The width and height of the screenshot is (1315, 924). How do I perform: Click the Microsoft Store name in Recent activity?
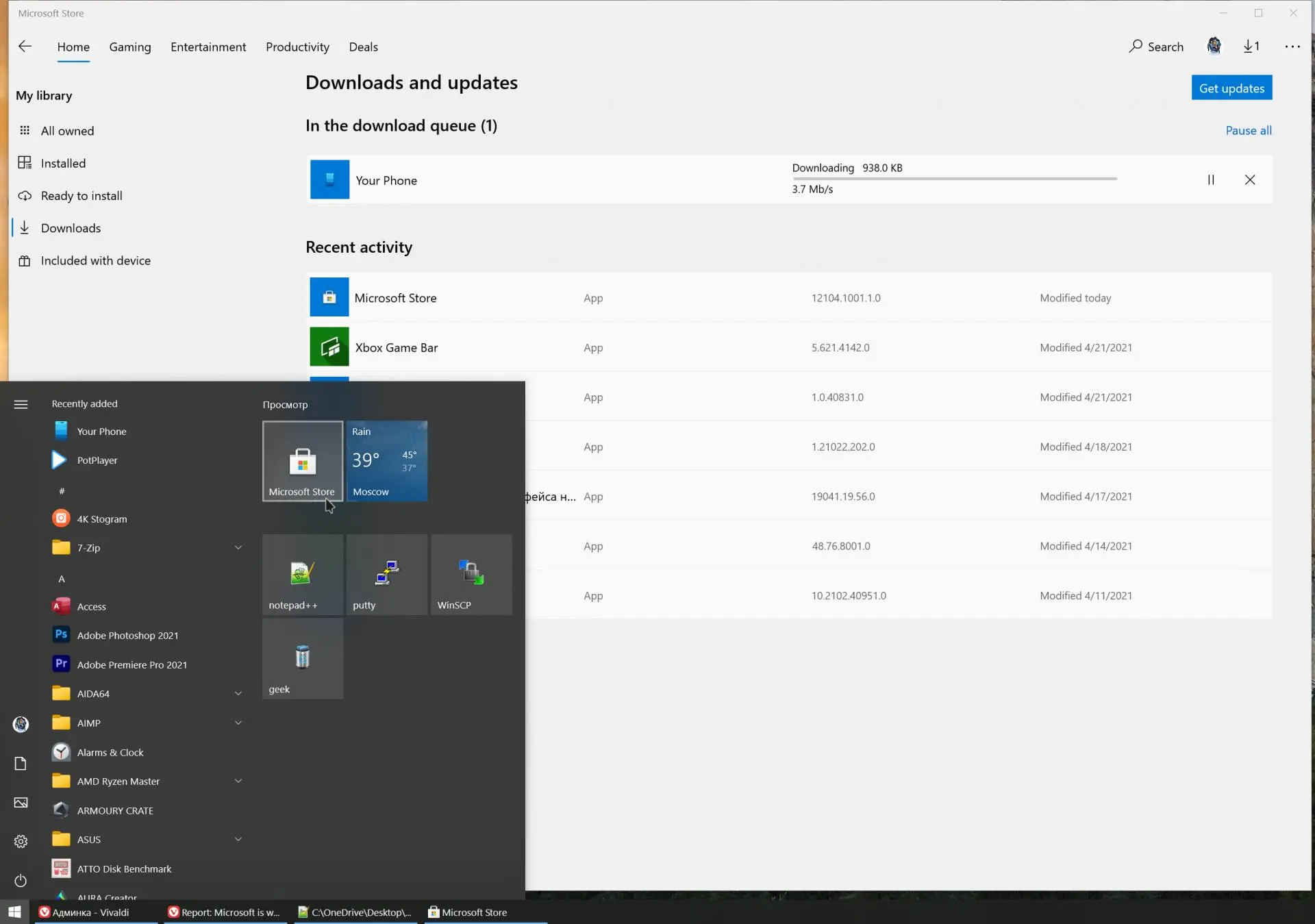(x=395, y=298)
